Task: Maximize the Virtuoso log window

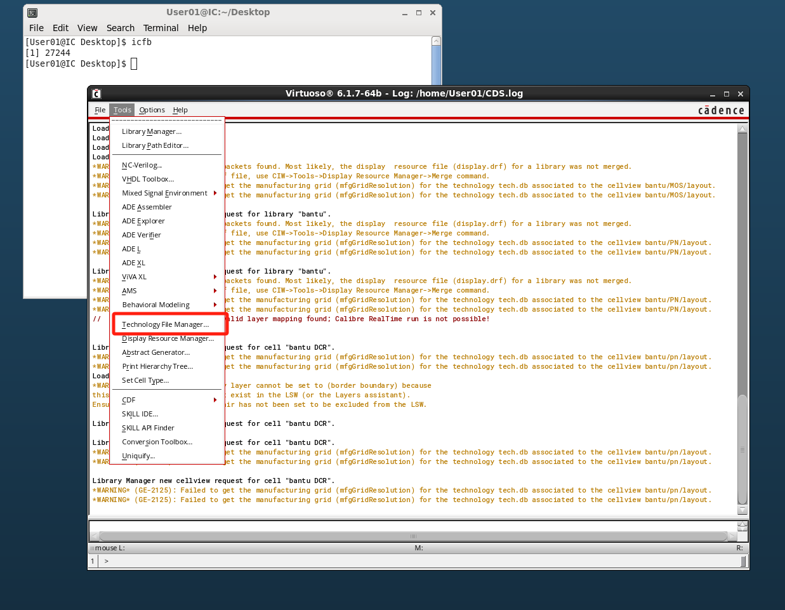Action: click(726, 94)
